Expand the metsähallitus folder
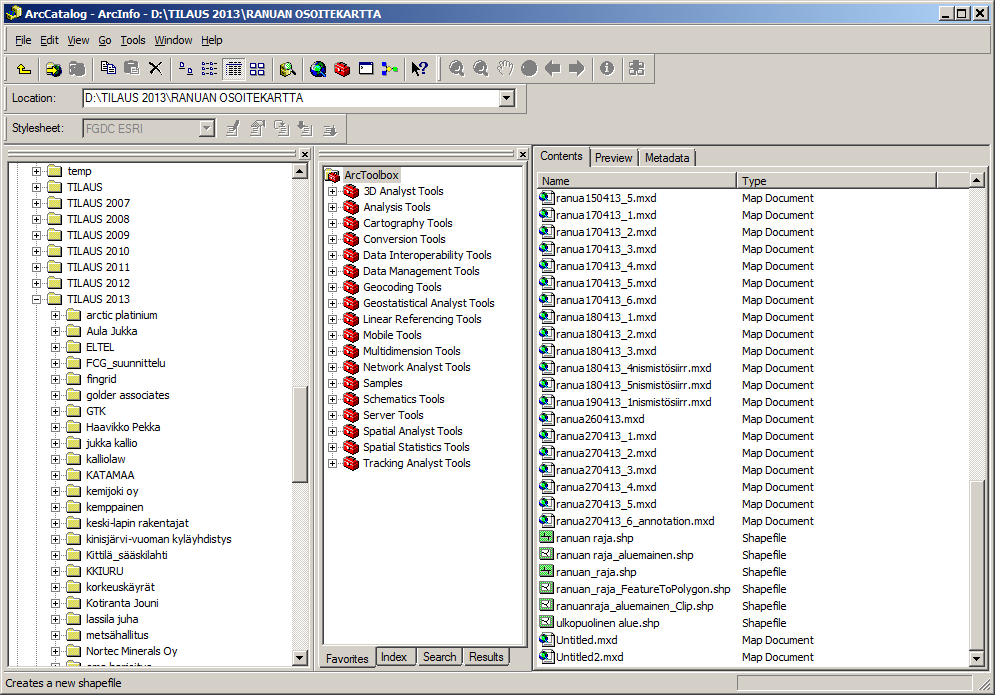Viewport: 995px width, 695px height. [x=55, y=635]
